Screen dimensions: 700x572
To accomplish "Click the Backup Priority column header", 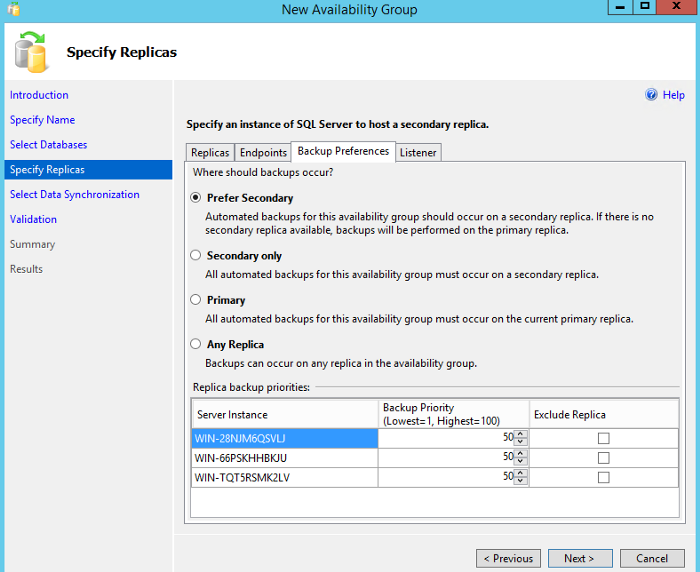I will click(454, 414).
